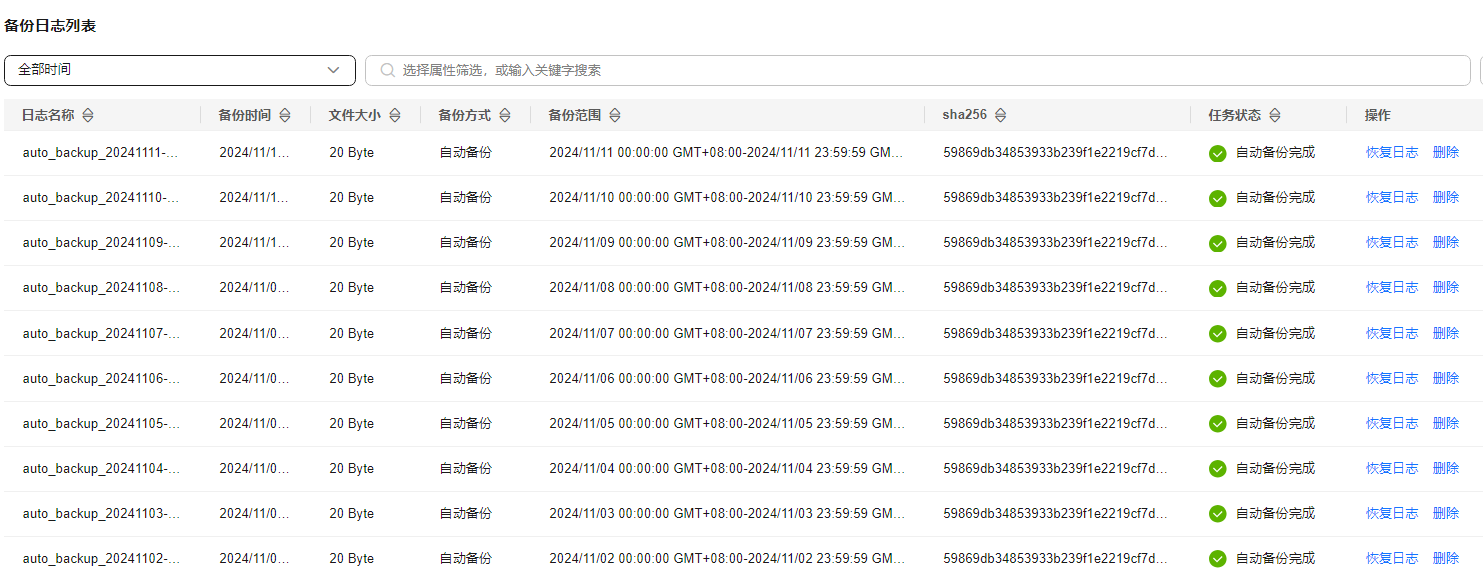
Task: Delete the auto_backup_20241109 log
Action: click(1446, 242)
